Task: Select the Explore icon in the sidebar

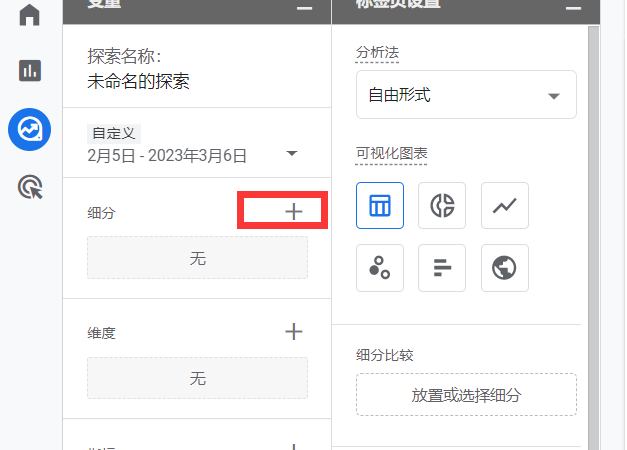Action: tap(30, 129)
